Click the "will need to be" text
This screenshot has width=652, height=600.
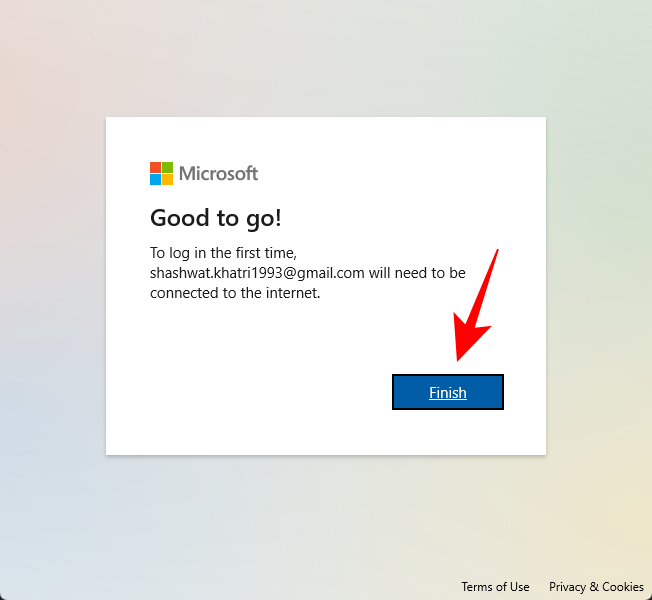point(417,273)
